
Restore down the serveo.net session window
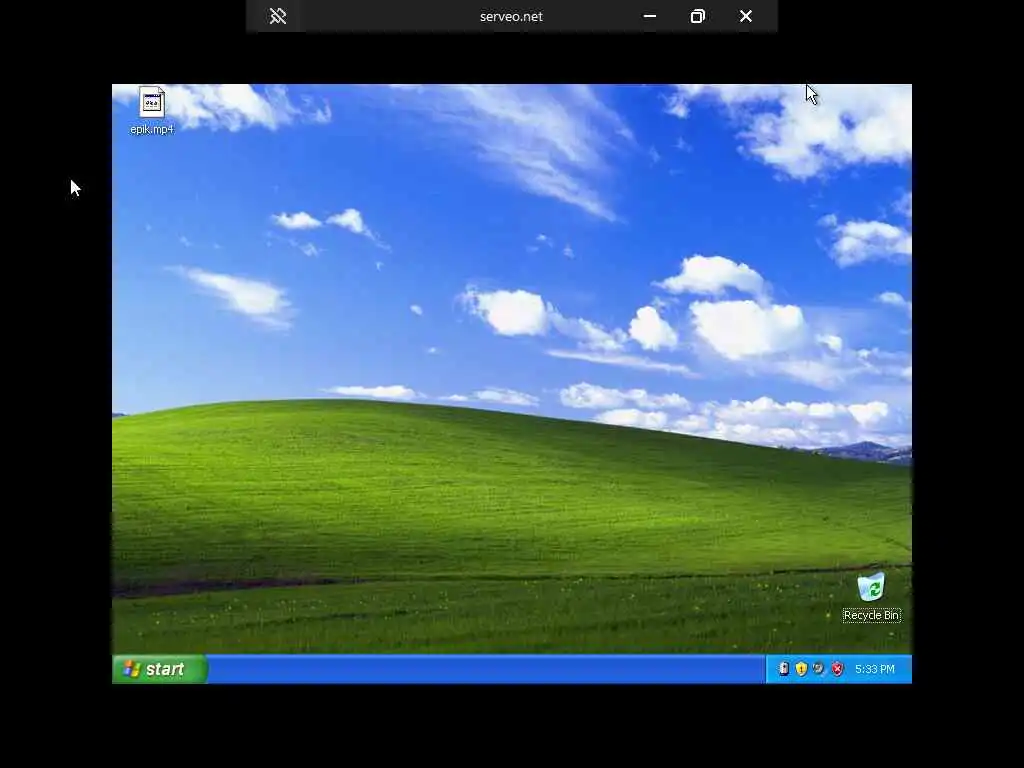tap(697, 16)
